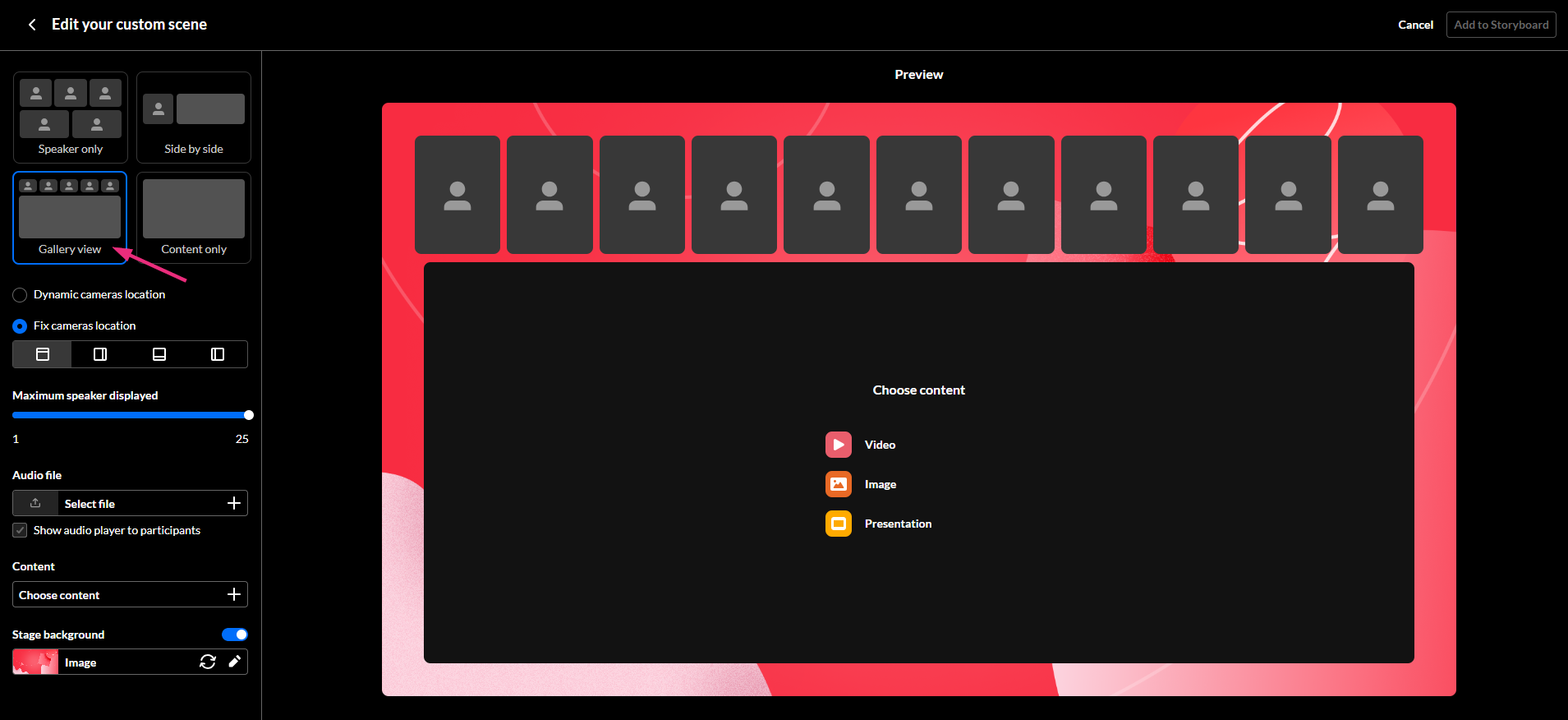Place cameras on the left side icon
This screenshot has height=720, width=1568.
(x=218, y=354)
